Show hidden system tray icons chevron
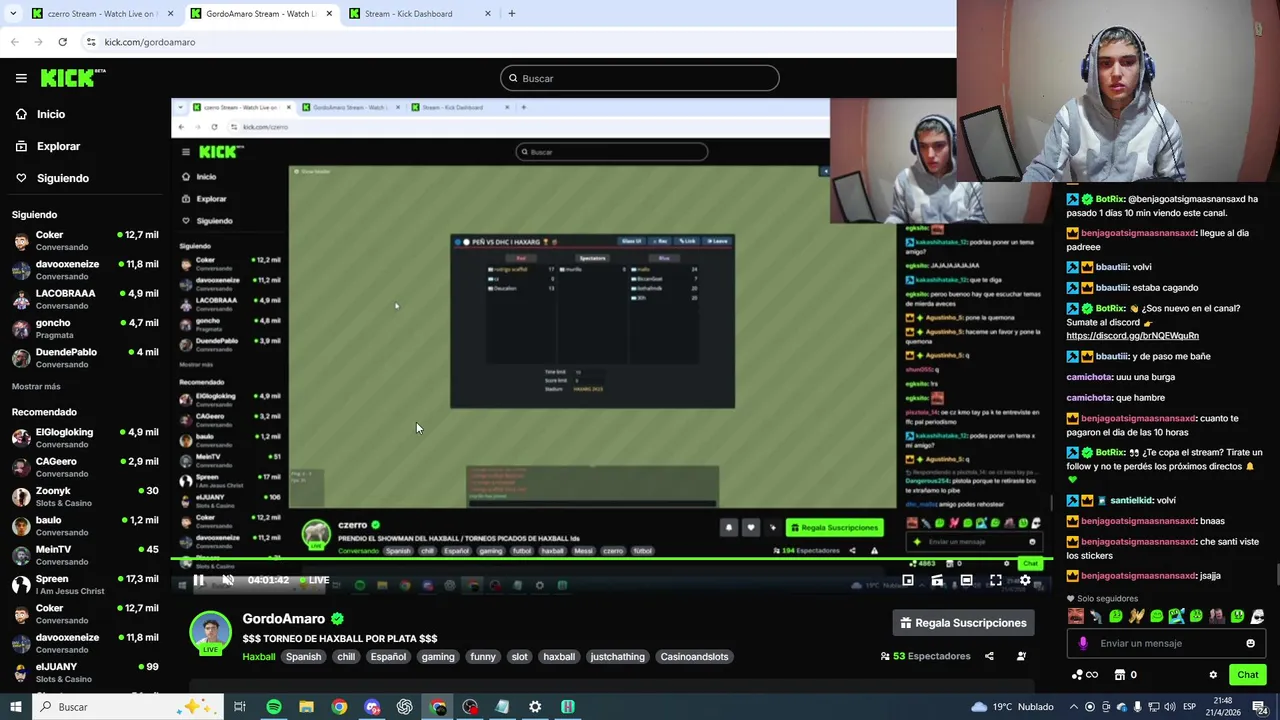 pyautogui.click(x=1075, y=707)
